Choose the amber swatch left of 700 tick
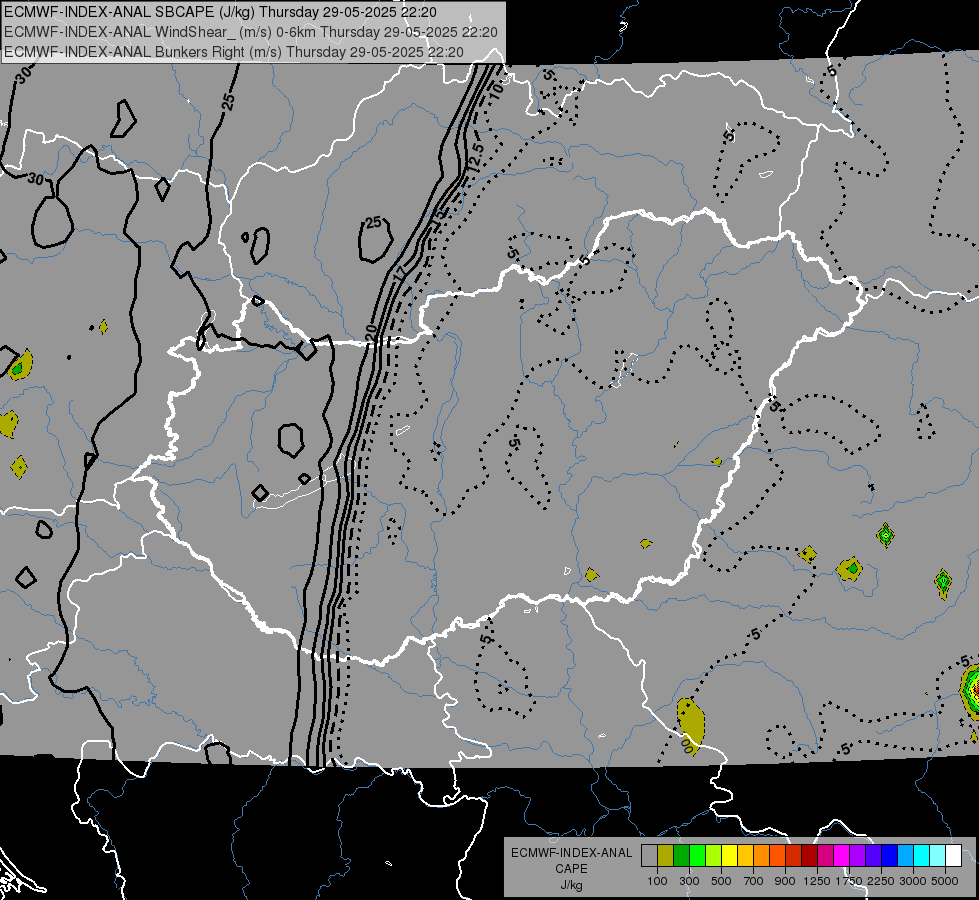This screenshot has width=979, height=900. point(745,855)
